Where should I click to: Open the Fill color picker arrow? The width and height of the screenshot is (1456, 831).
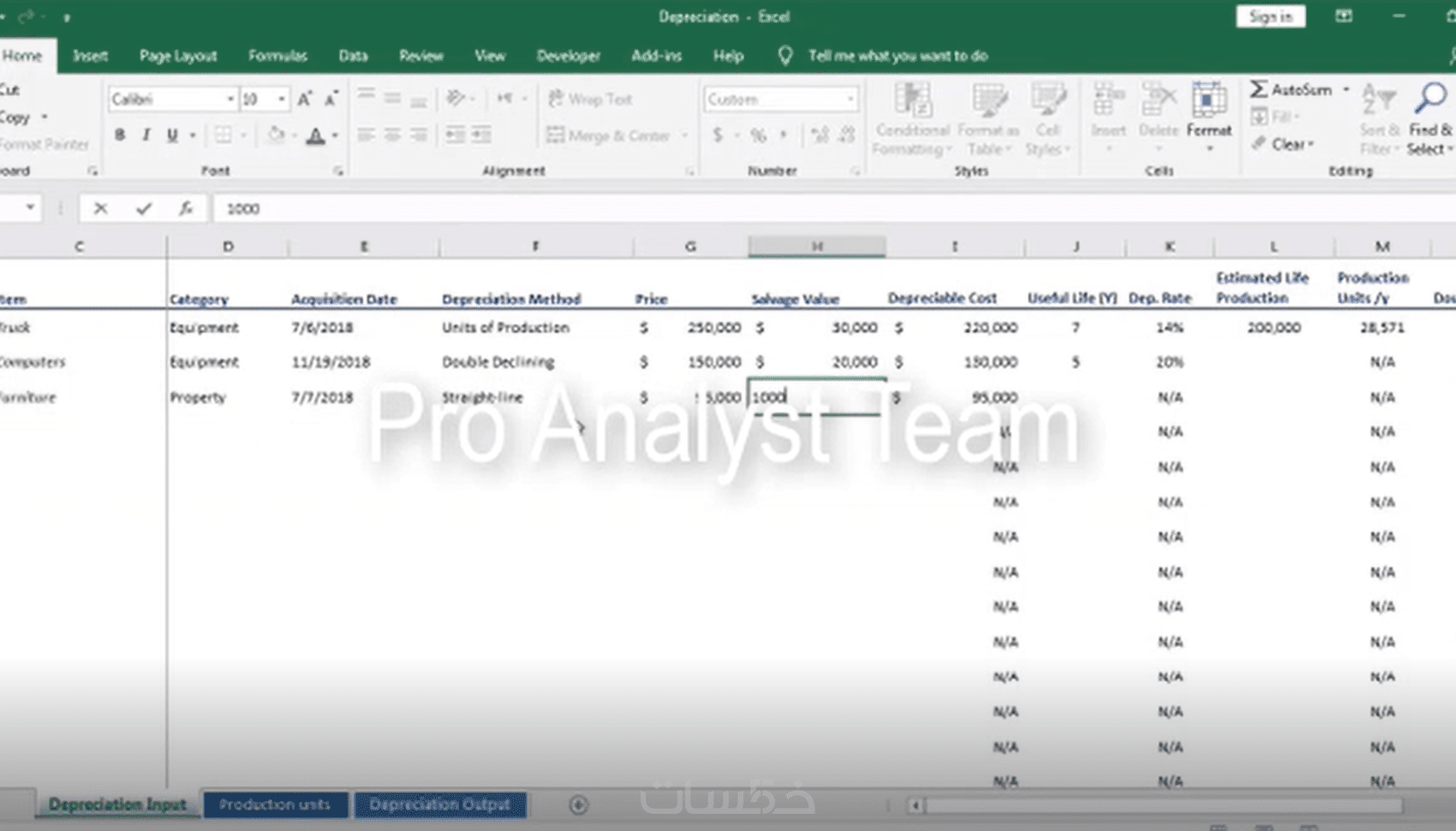pyautogui.click(x=294, y=135)
